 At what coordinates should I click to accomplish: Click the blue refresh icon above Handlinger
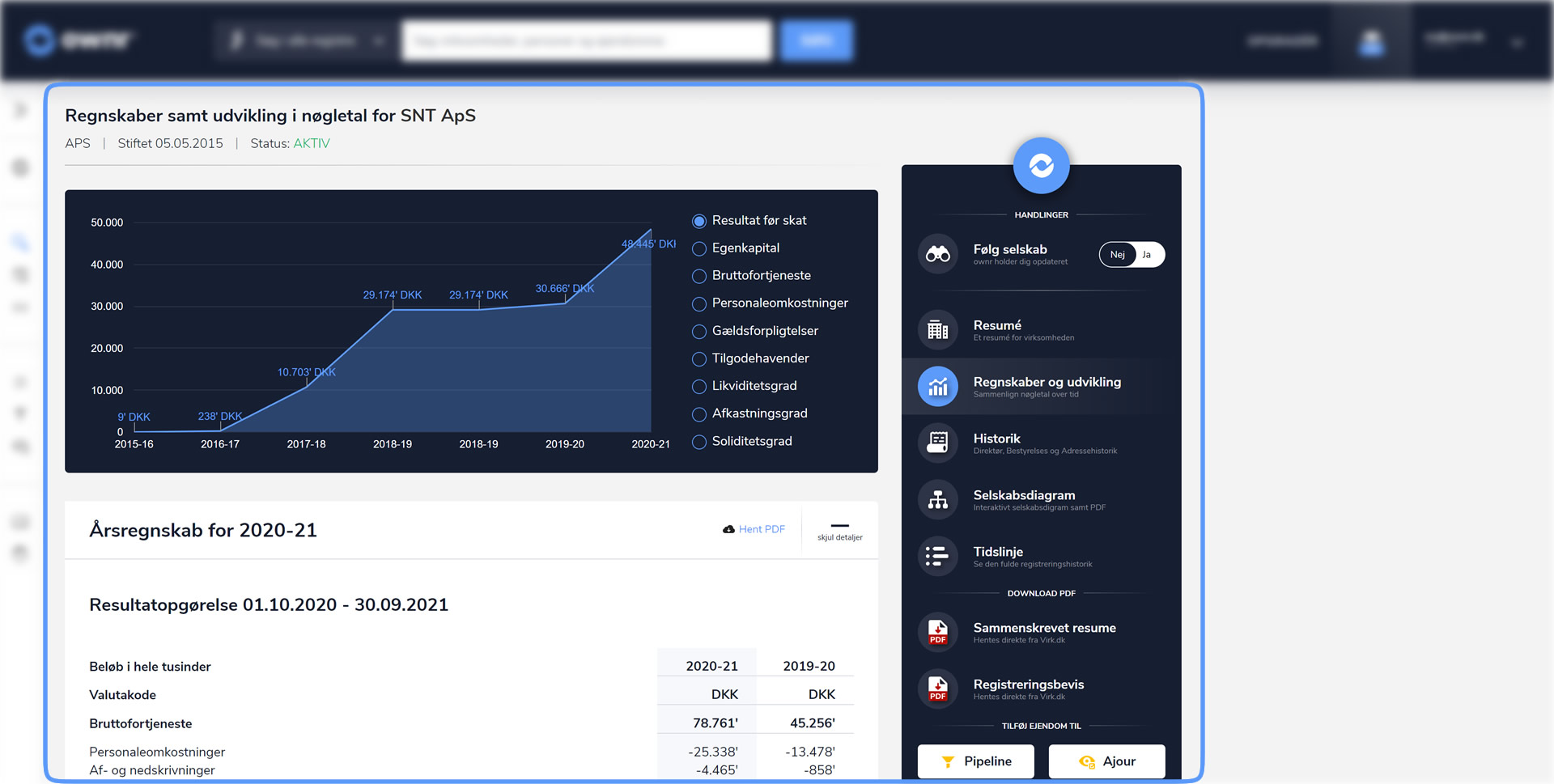click(1041, 166)
